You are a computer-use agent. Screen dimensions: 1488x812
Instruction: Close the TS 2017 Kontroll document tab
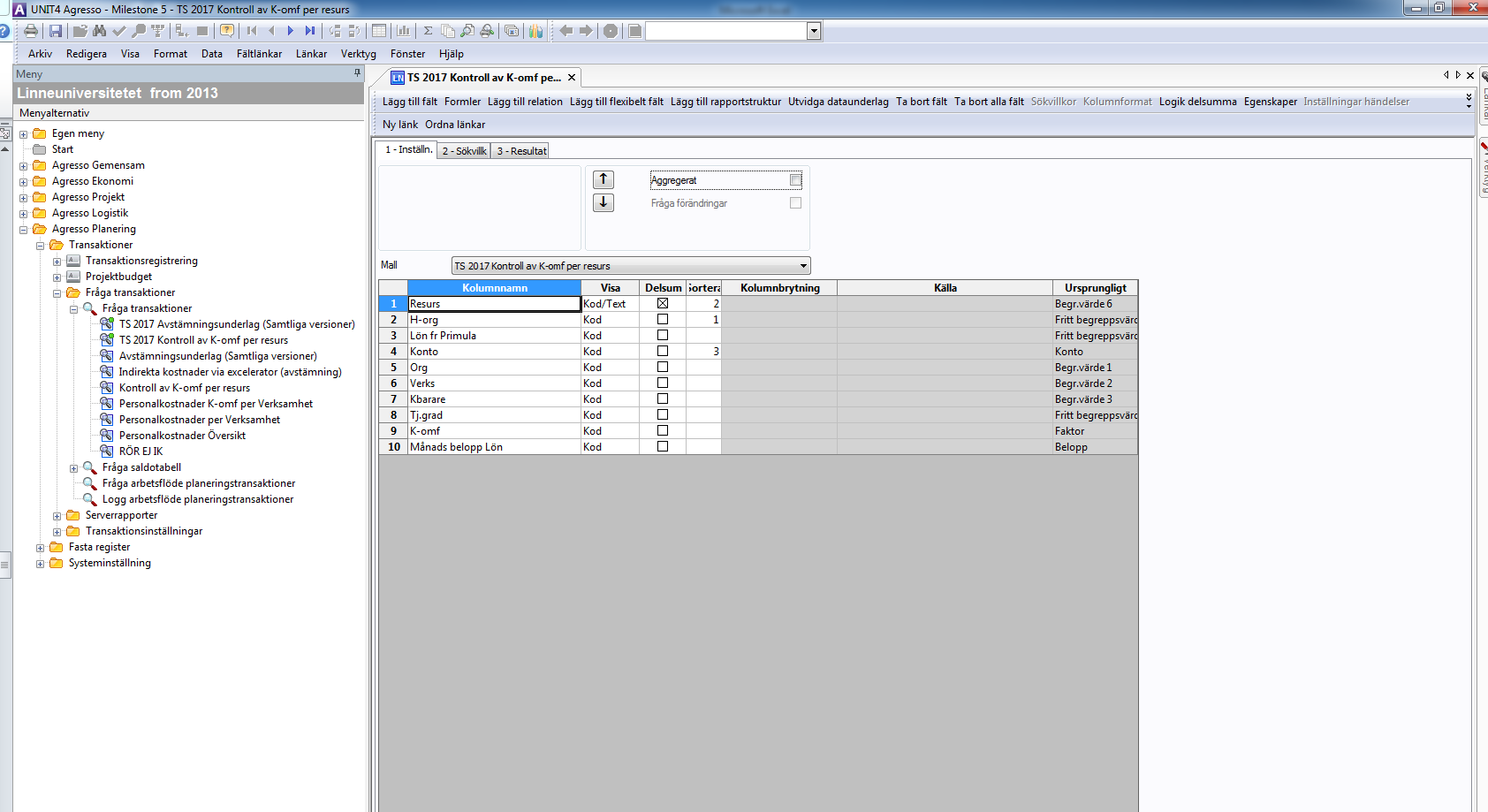tap(572, 77)
